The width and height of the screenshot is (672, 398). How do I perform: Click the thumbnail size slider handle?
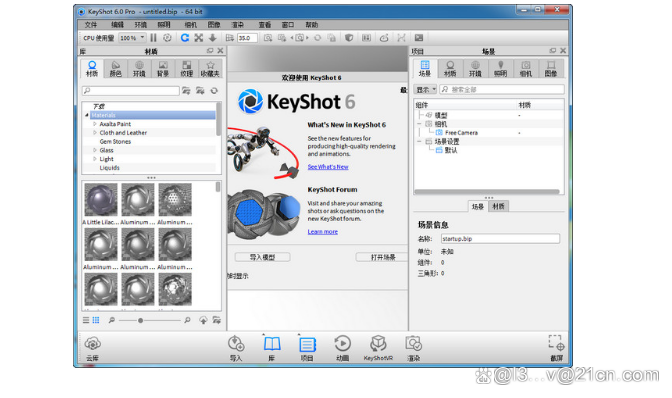coord(140,320)
